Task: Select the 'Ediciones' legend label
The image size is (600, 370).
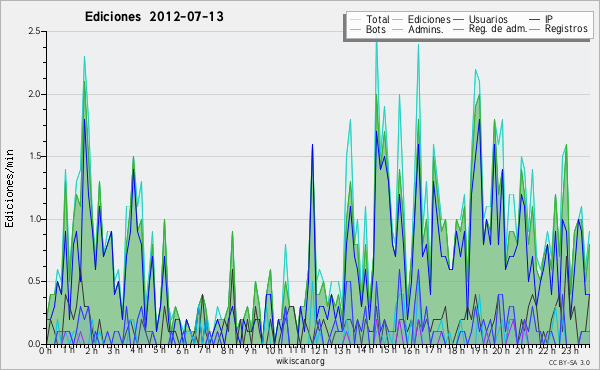Action: 429,20
